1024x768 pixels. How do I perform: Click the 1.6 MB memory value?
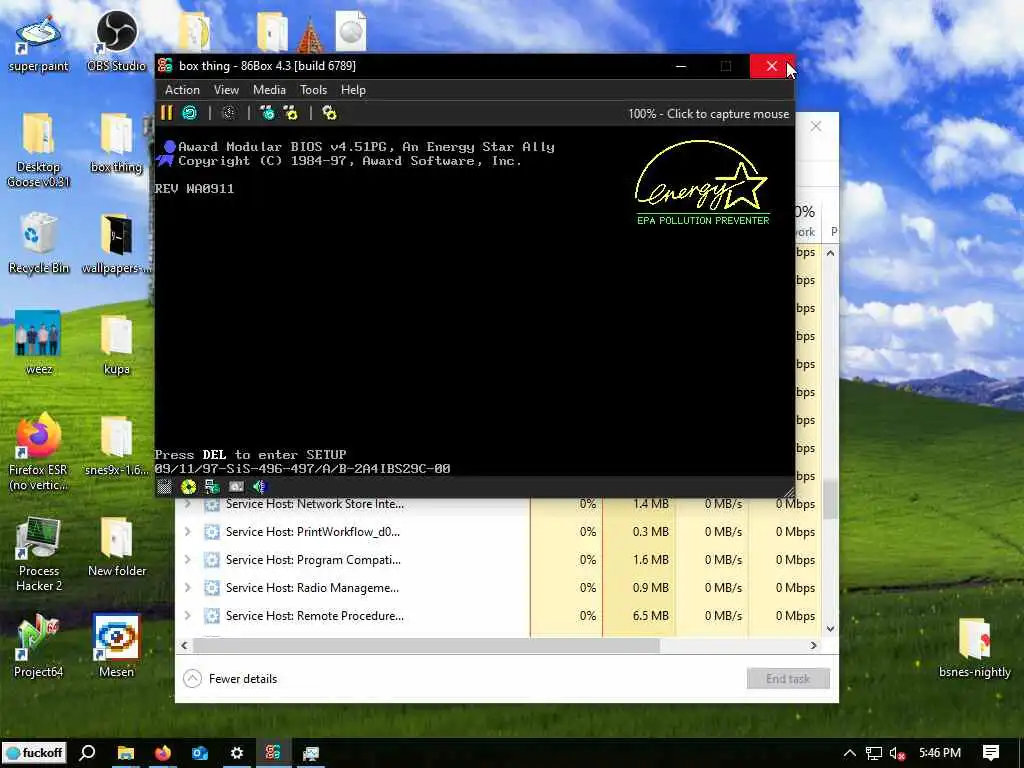[x=650, y=560]
